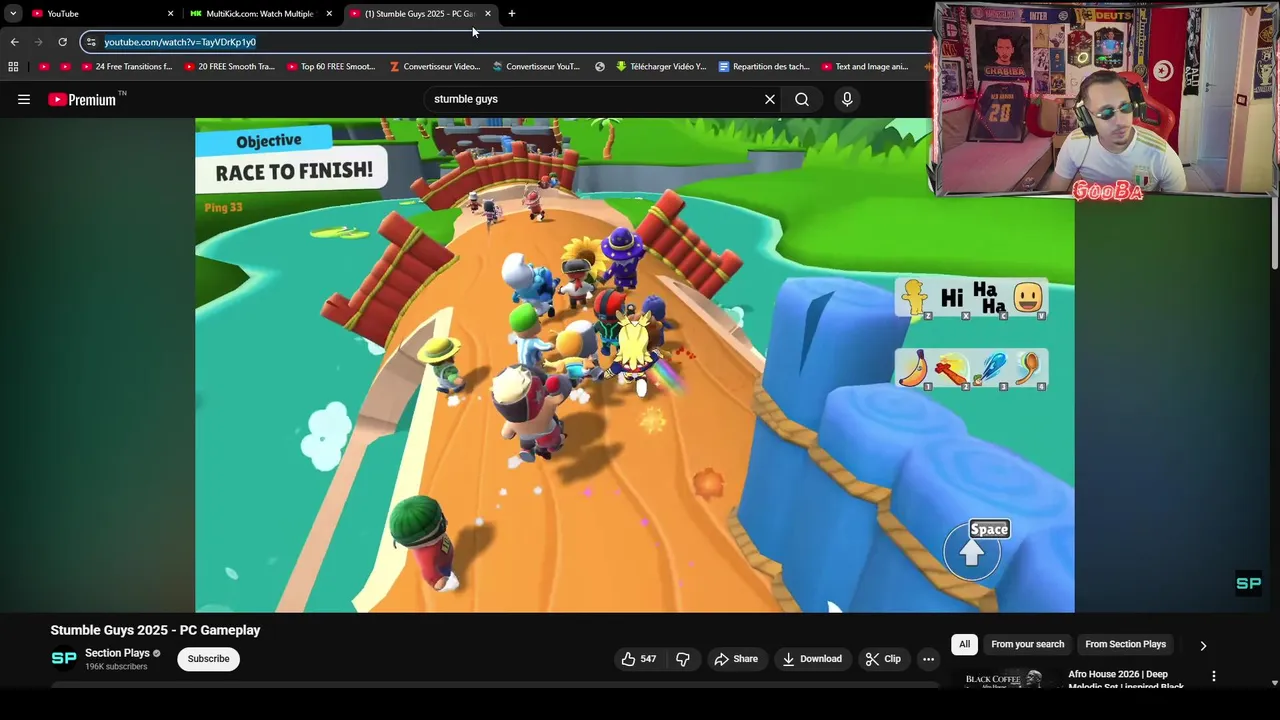
Task: Select From your search chip
Action: pyautogui.click(x=1028, y=645)
